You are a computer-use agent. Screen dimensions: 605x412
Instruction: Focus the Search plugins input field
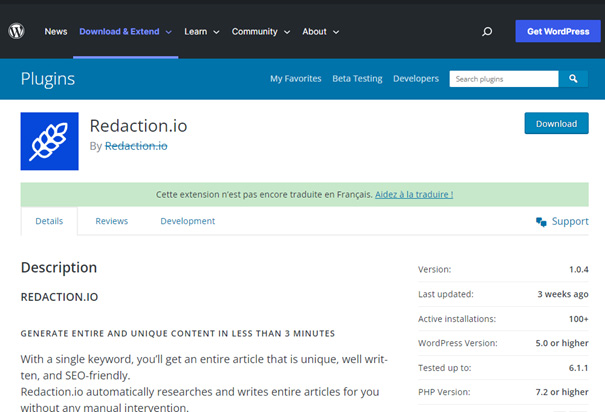[503, 78]
